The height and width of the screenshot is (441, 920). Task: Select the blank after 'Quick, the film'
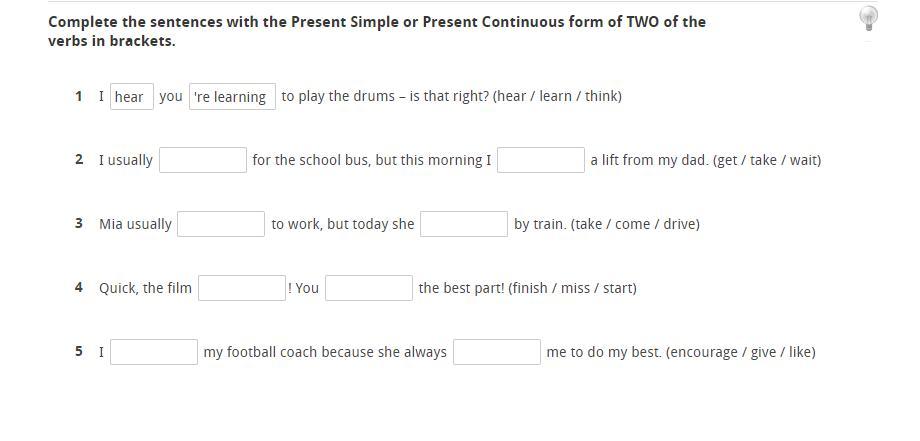[x=241, y=288]
